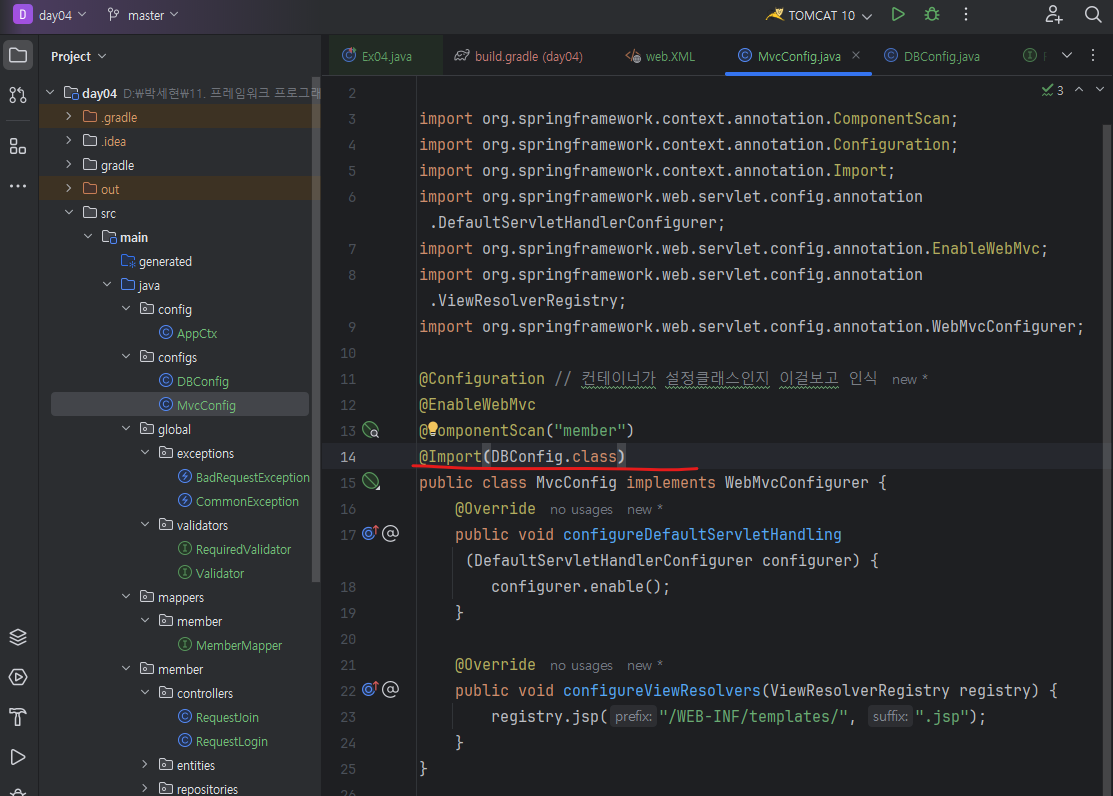1113x796 pixels.
Task: Click the Add collaborator icon
Action: click(1054, 15)
